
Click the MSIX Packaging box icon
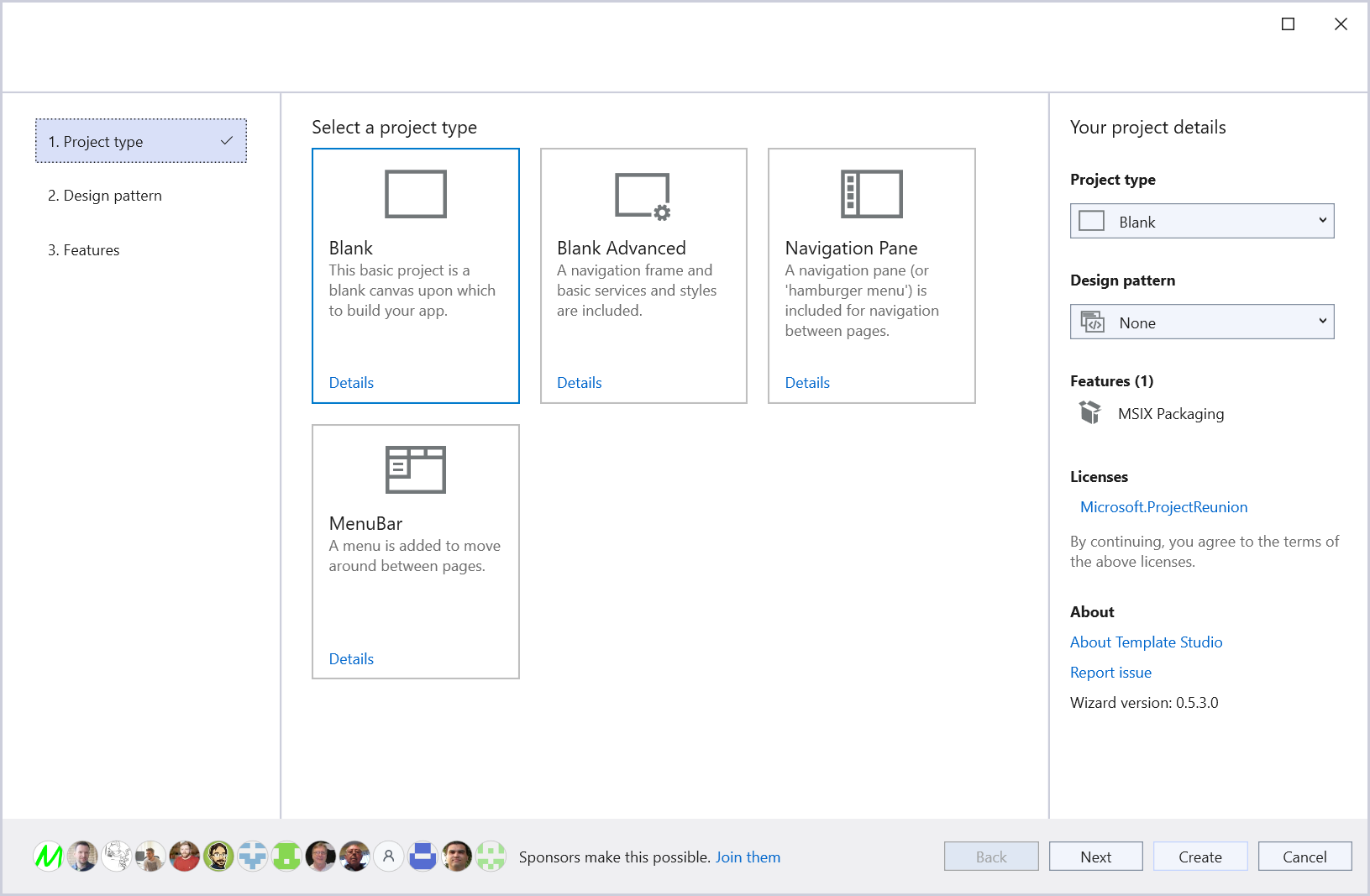(1089, 412)
